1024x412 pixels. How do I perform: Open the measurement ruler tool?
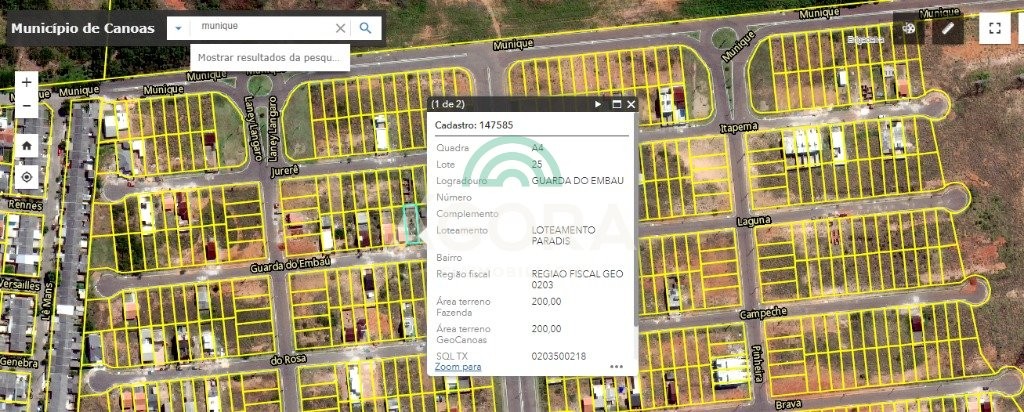(x=947, y=28)
